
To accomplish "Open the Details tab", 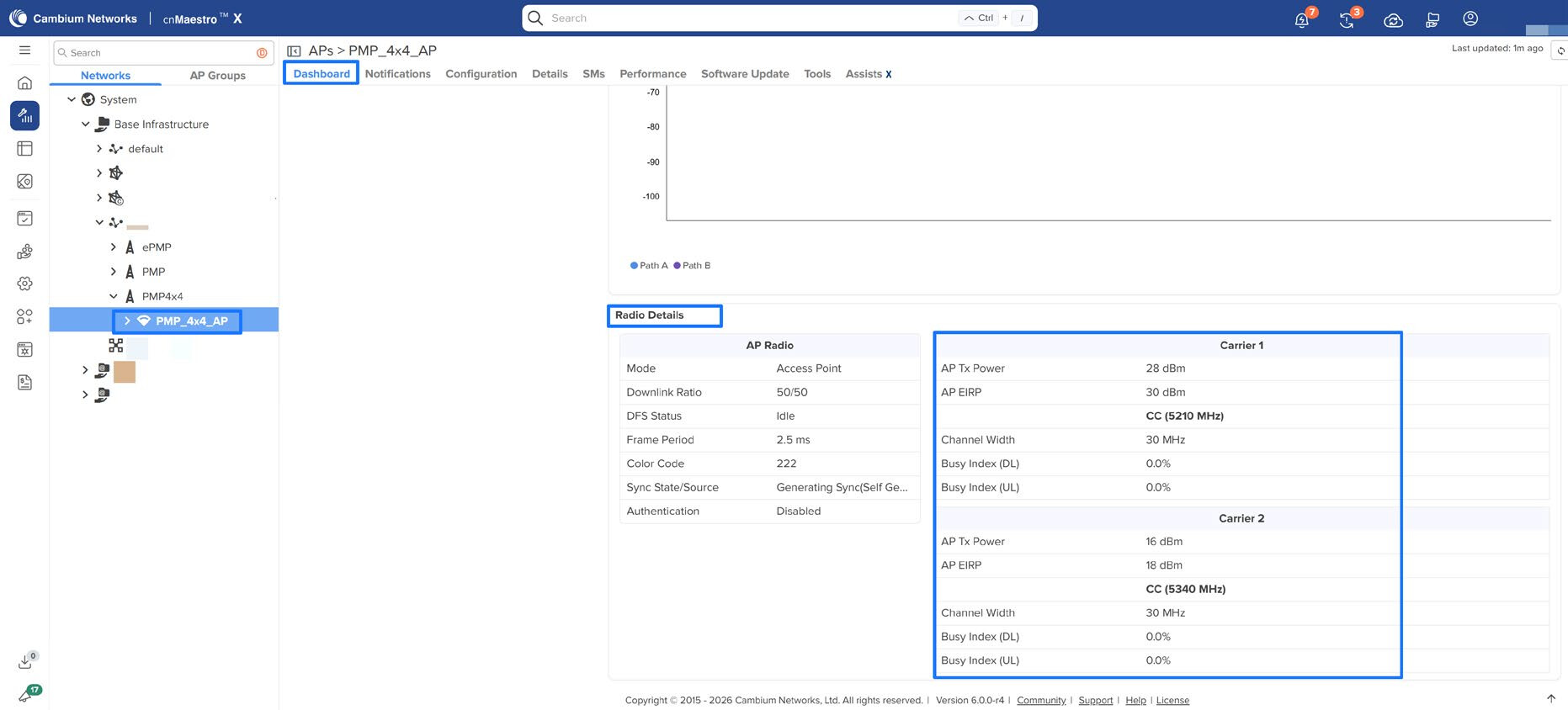I will (x=550, y=74).
